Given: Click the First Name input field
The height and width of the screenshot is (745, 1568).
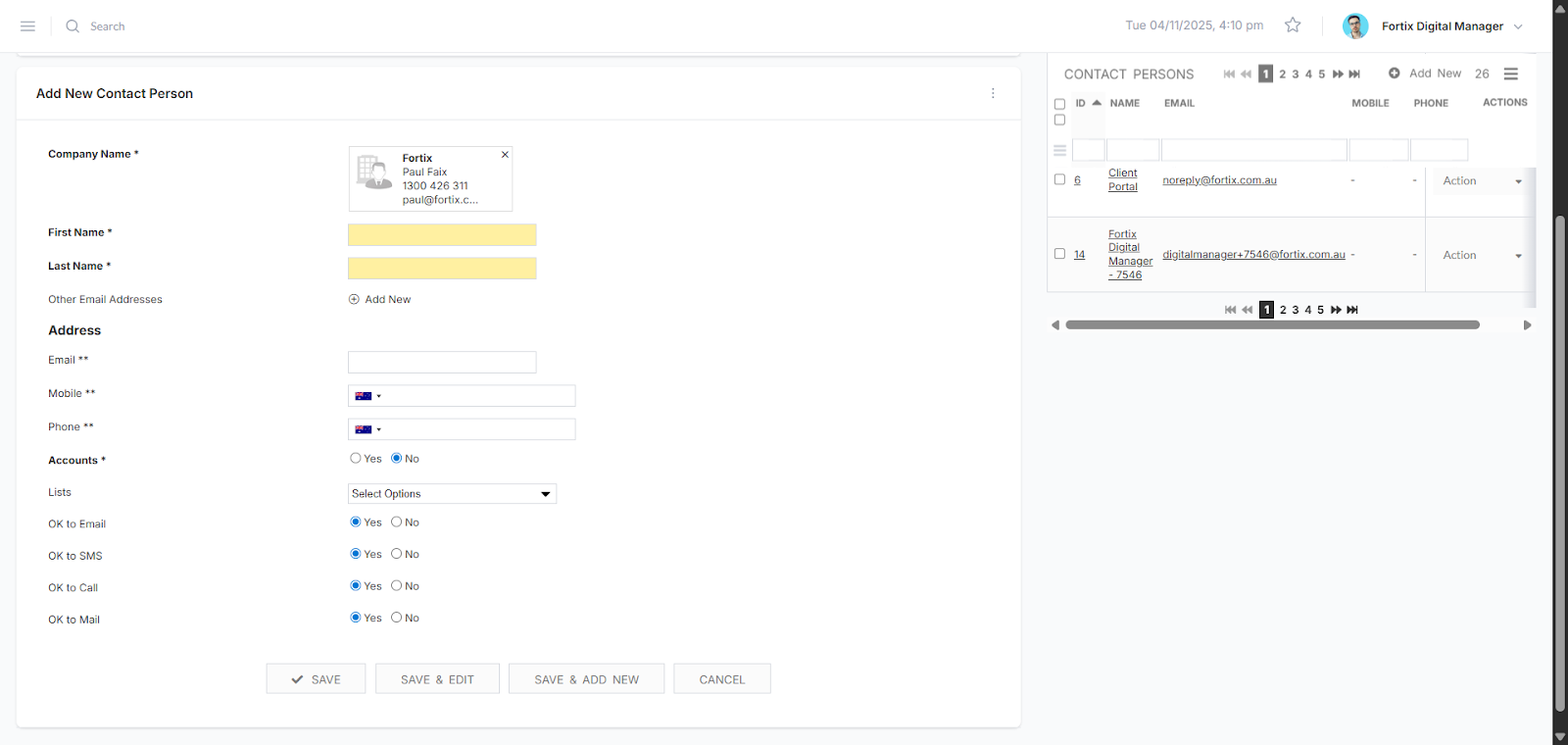Looking at the screenshot, I should click(442, 234).
